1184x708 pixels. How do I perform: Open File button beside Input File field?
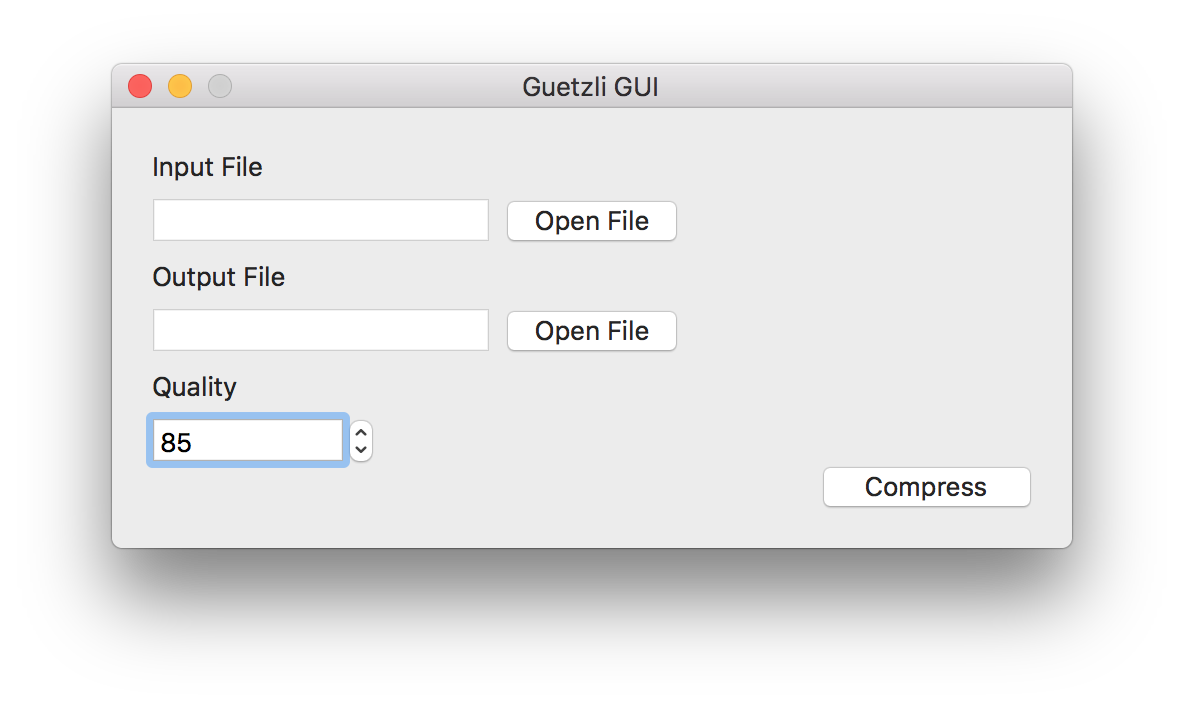[x=592, y=221]
